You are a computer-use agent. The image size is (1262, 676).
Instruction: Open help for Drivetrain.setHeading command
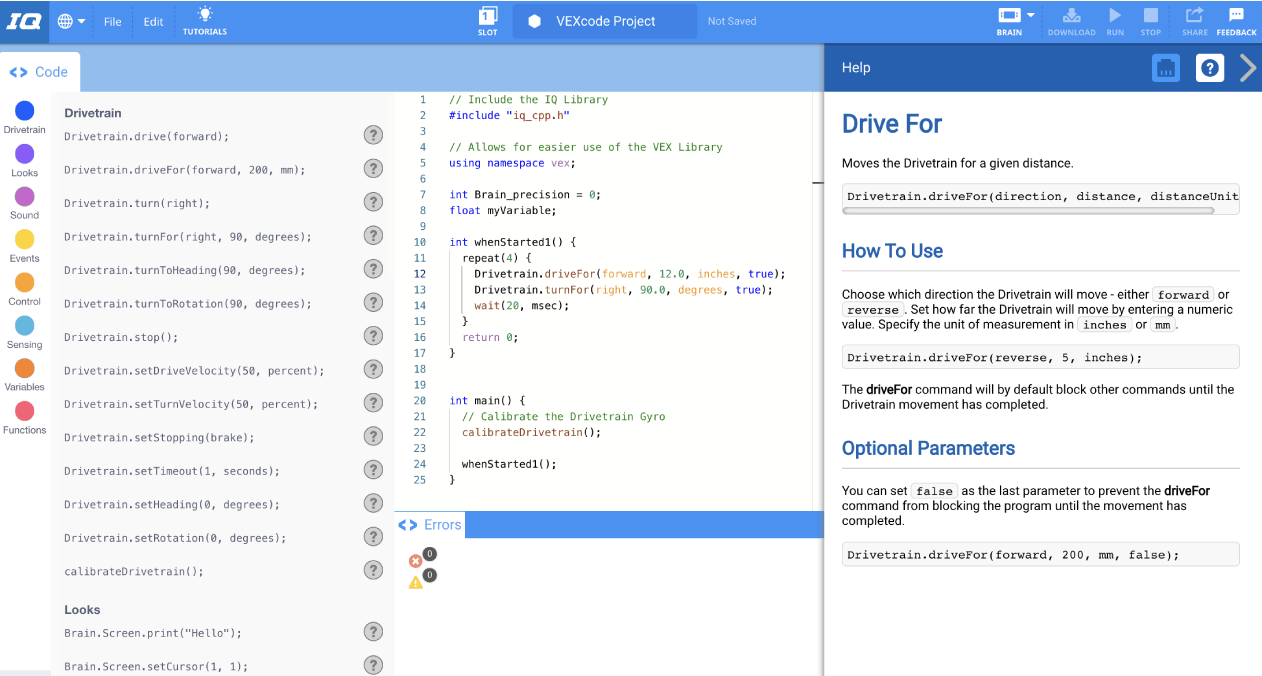pos(373,504)
